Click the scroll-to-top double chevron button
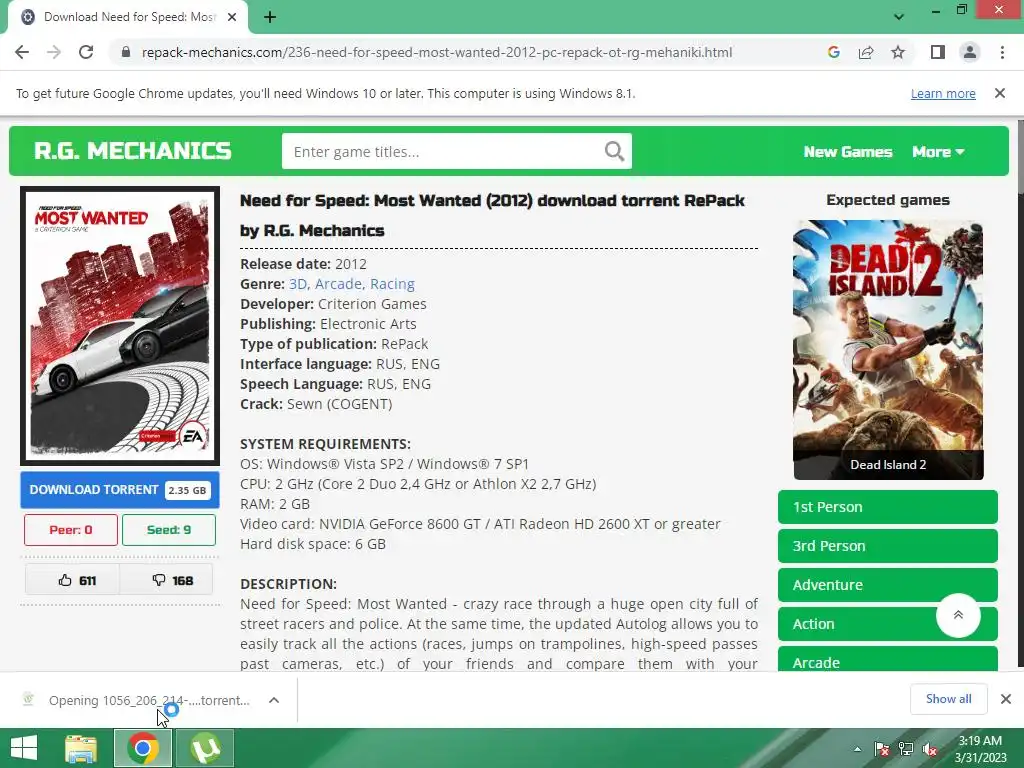Viewport: 1024px width, 768px height. pyautogui.click(x=958, y=615)
